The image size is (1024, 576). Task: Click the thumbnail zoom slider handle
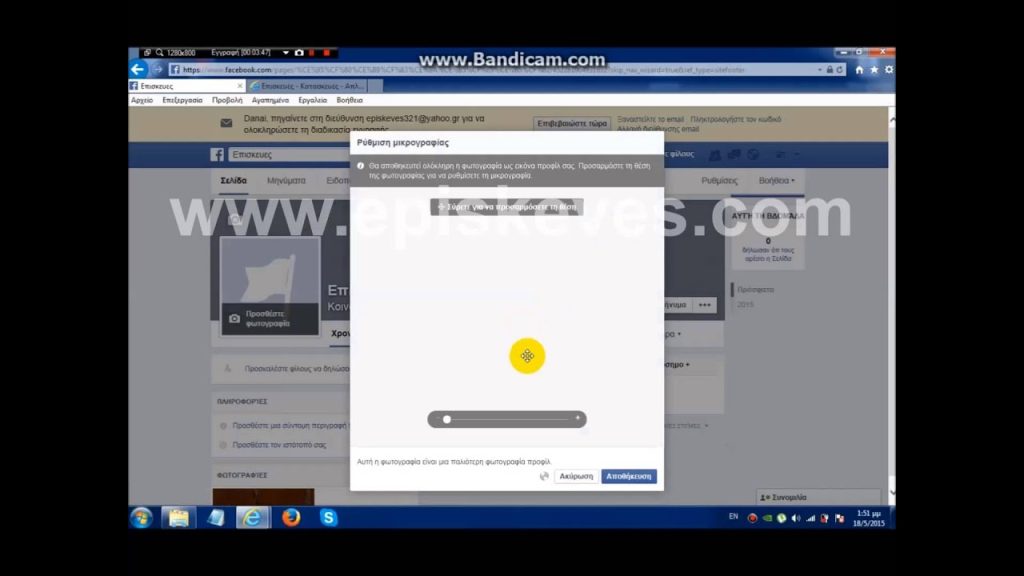[447, 419]
